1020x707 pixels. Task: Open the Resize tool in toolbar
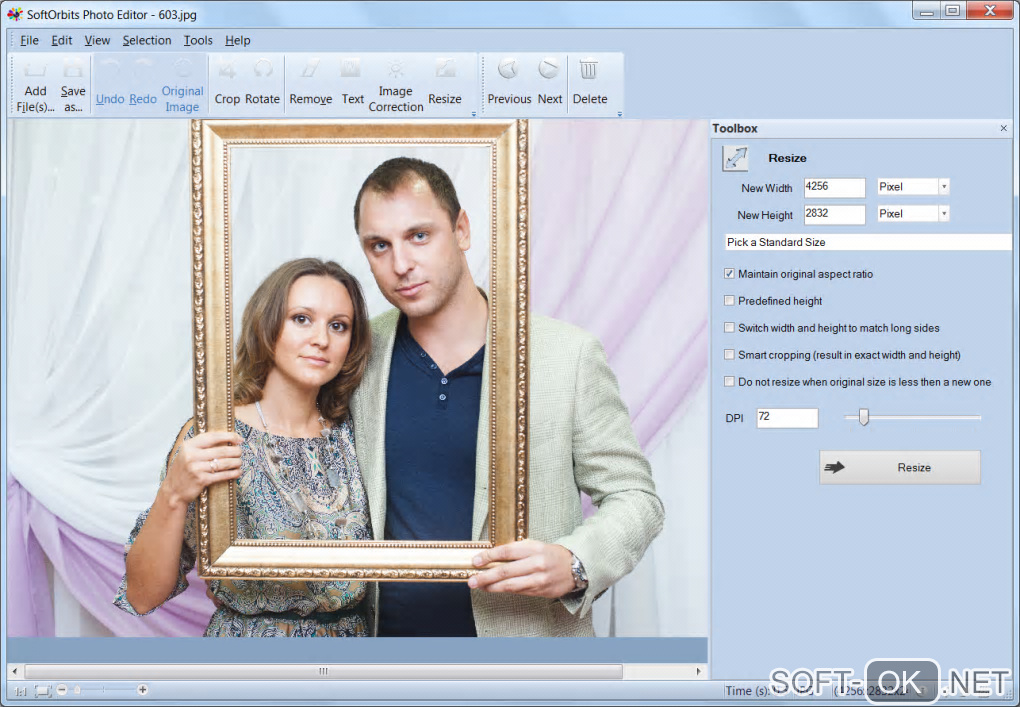445,86
